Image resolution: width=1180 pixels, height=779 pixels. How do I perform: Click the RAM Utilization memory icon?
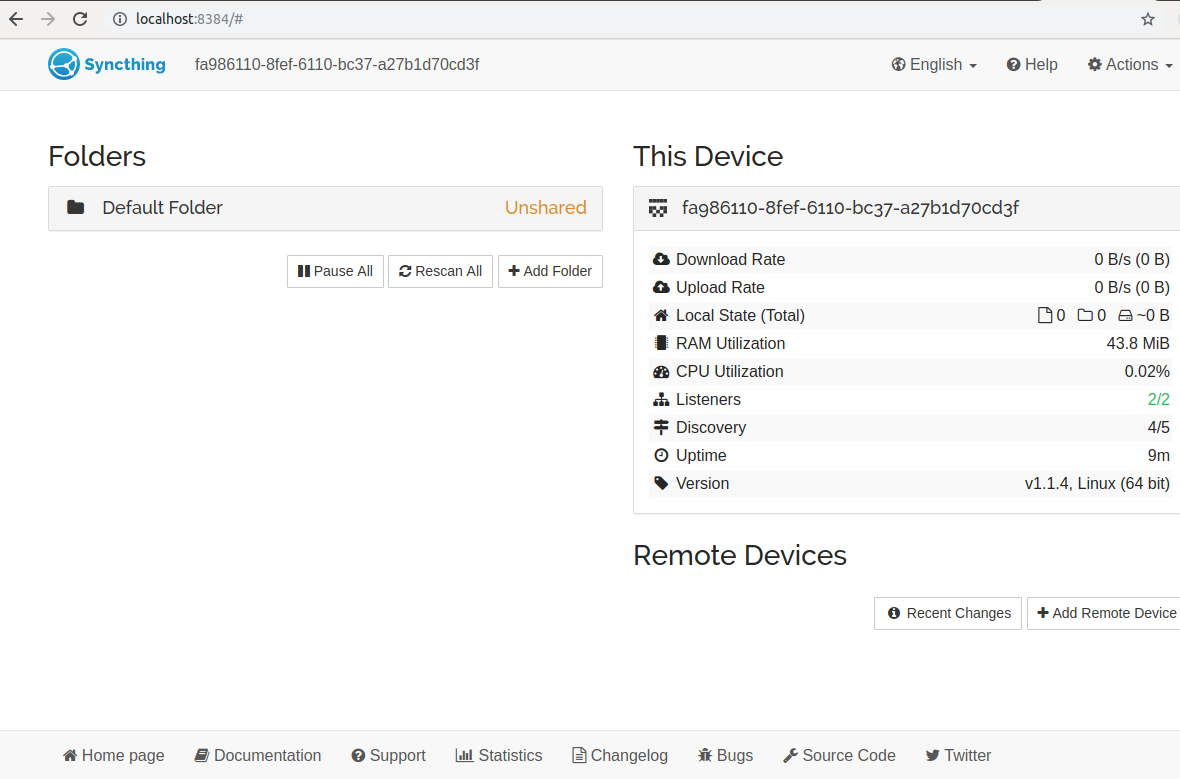(661, 343)
